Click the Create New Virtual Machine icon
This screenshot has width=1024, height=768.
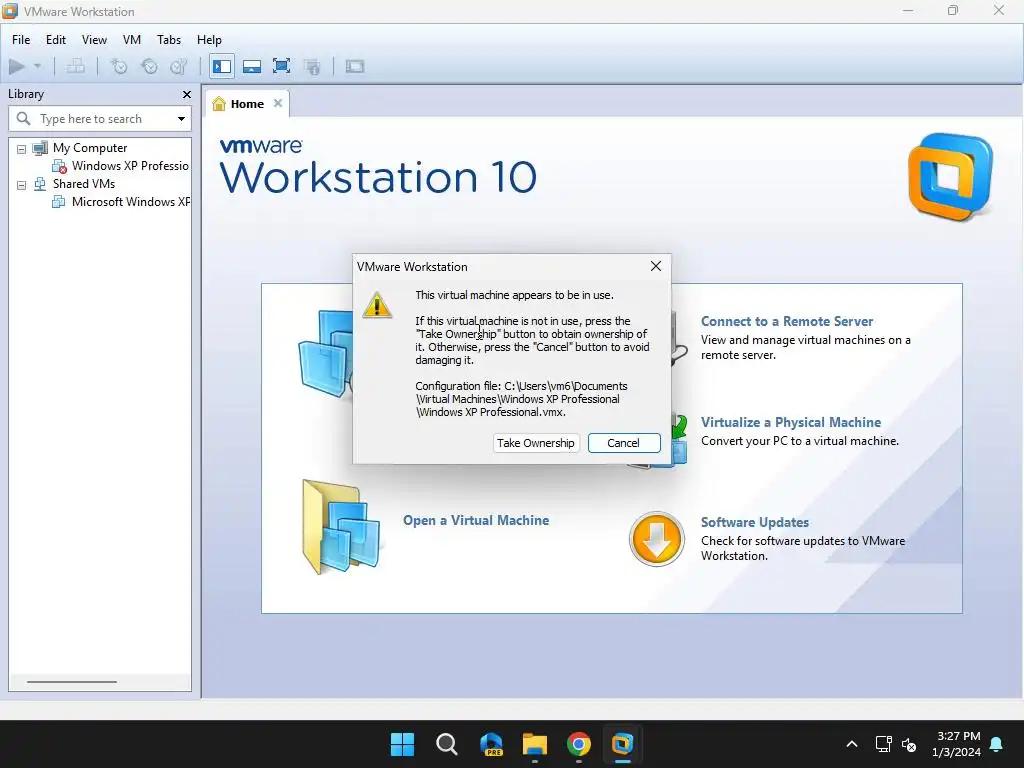click(x=325, y=353)
